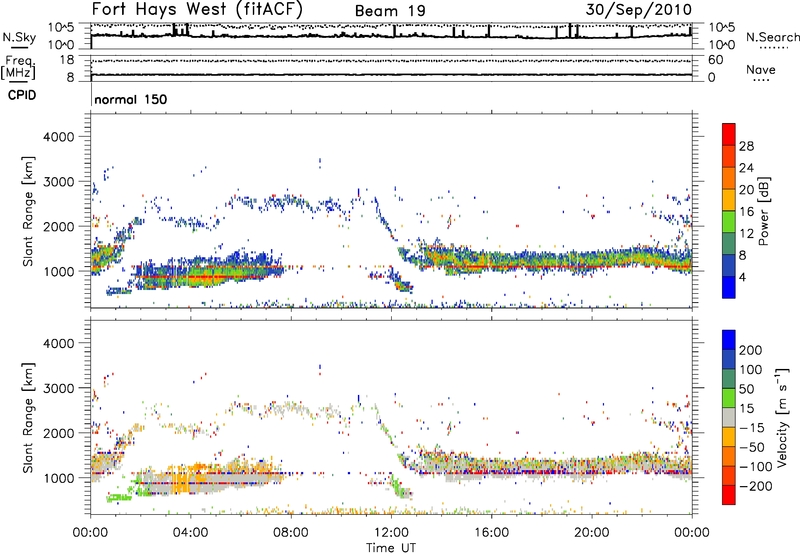The width and height of the screenshot is (800, 554).
Task: Click the 'N.Search' legend label
Action: point(772,37)
